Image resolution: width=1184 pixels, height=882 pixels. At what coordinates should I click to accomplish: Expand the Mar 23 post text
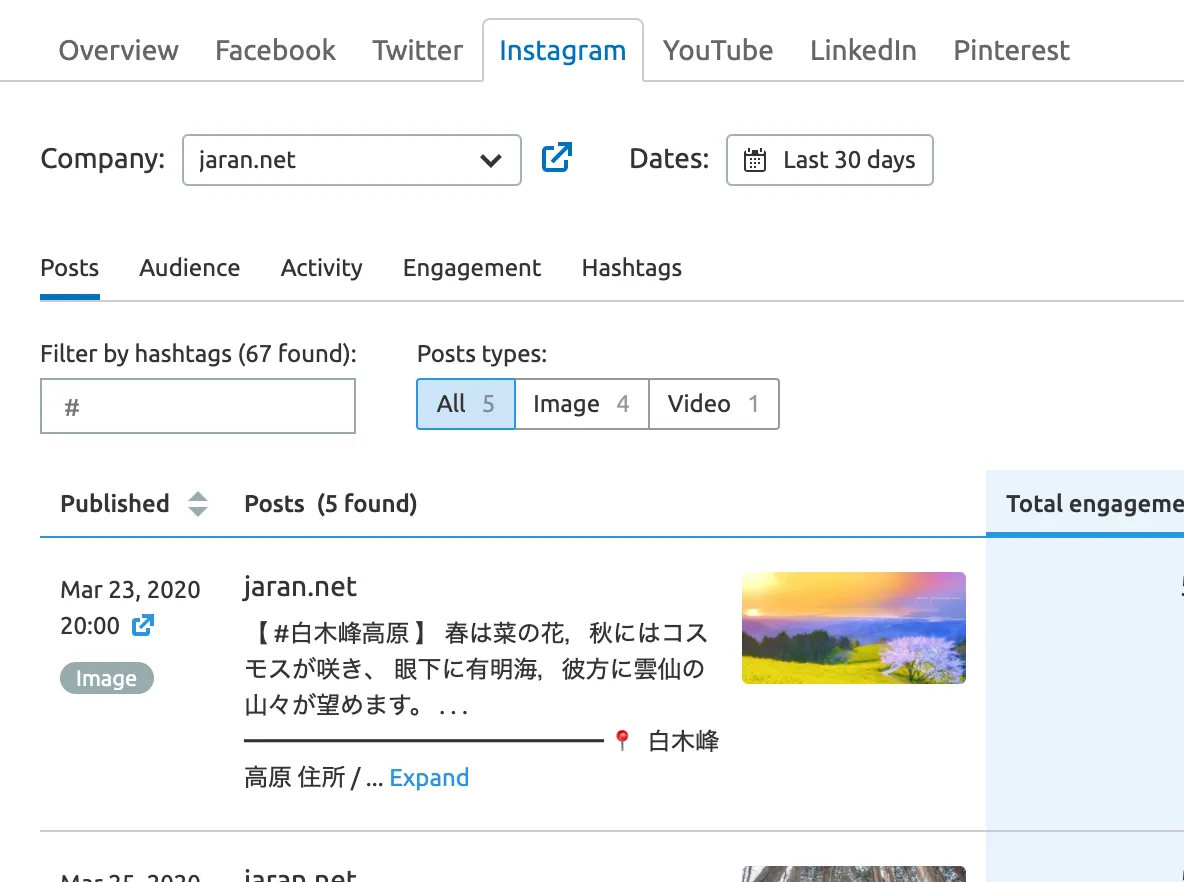[x=429, y=777]
